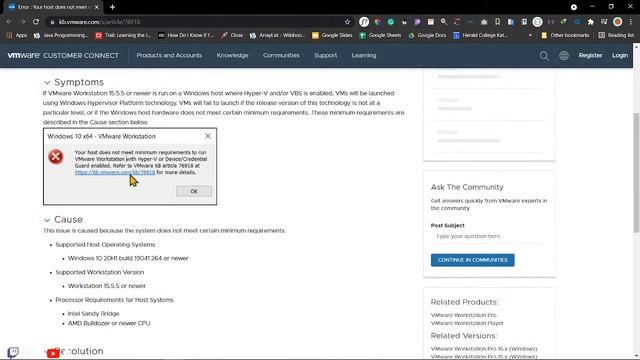Open the Reading list panel
Screen dimensions: 640x360
coord(616,36)
